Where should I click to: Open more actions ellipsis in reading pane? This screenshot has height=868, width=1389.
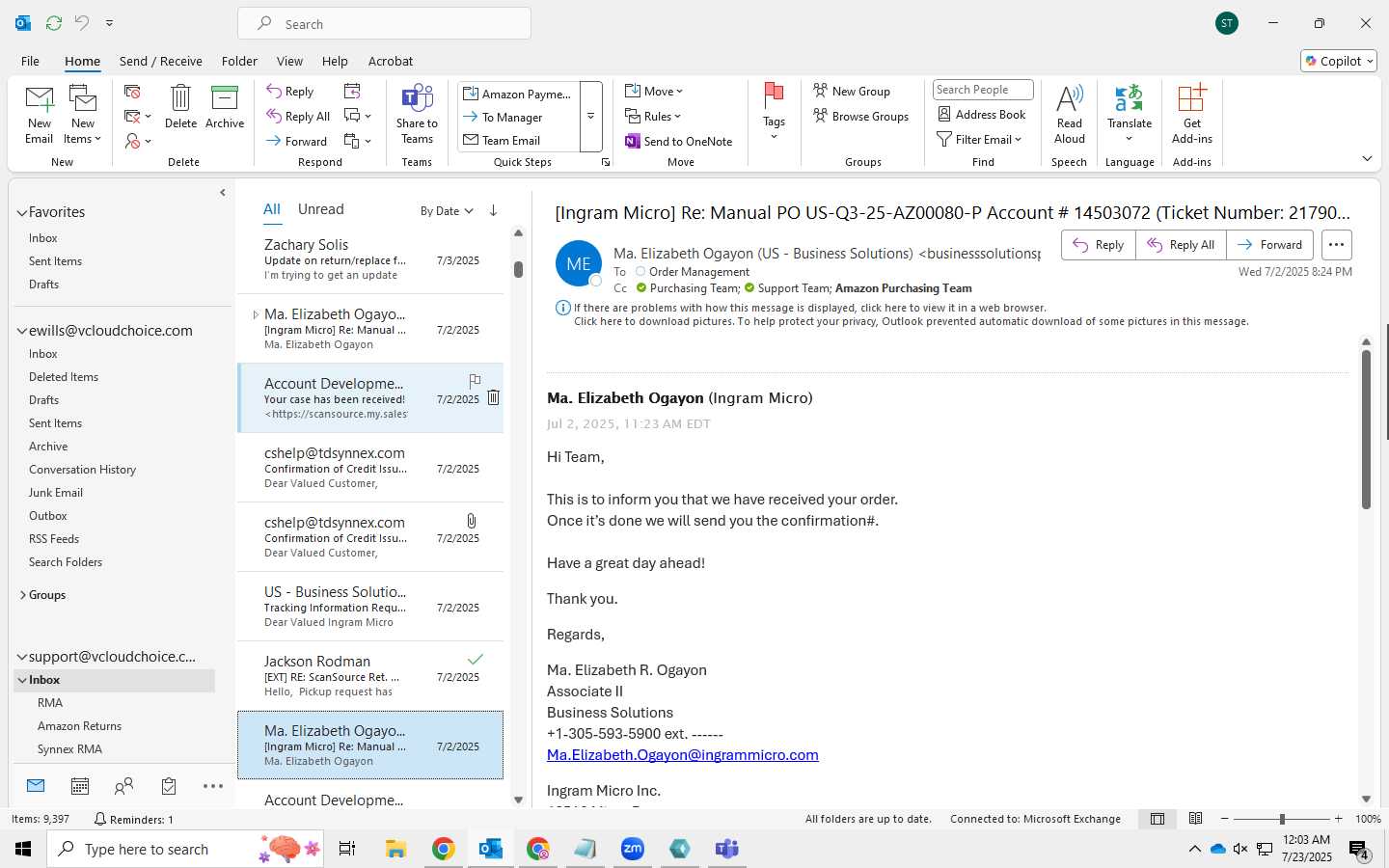tap(1336, 245)
